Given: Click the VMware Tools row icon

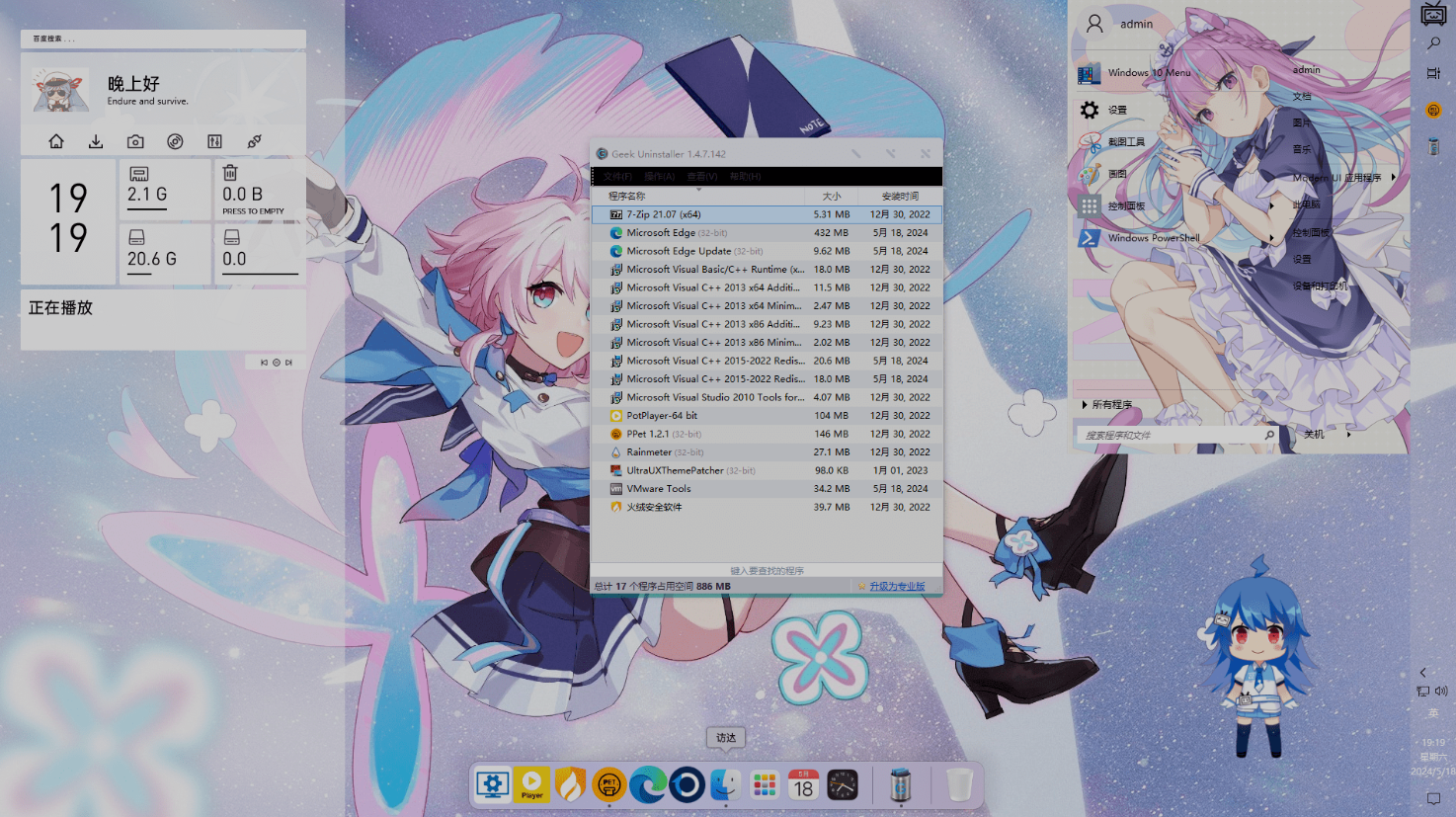Looking at the screenshot, I should click(615, 489).
